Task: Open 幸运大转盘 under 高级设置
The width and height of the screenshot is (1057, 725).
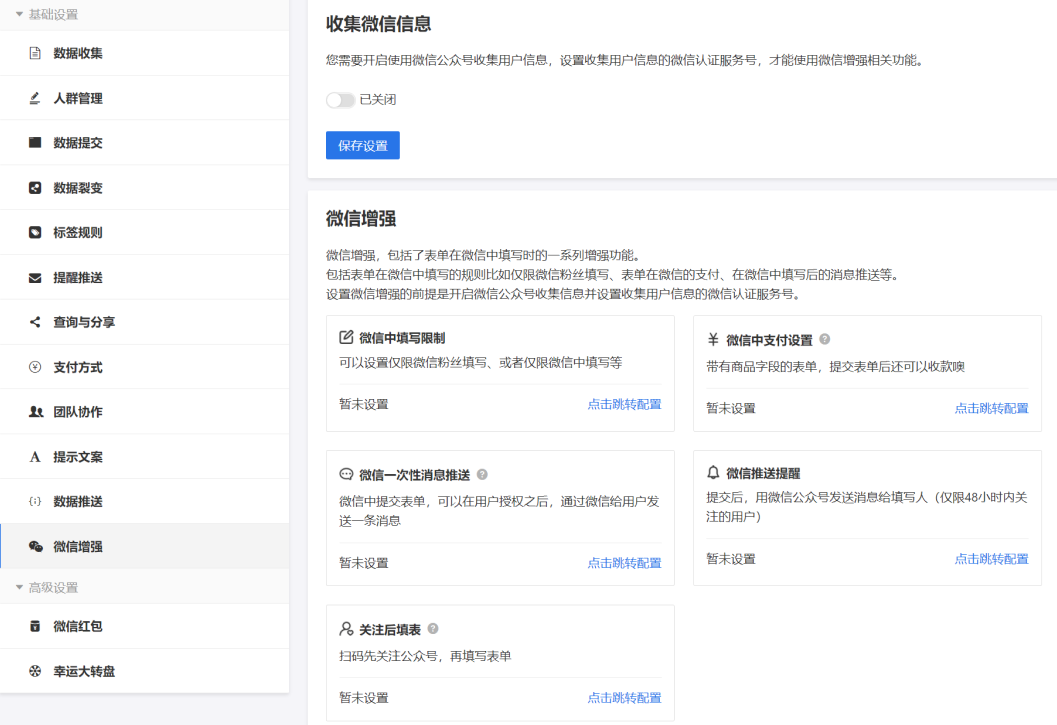Action: pyautogui.click(x=145, y=671)
